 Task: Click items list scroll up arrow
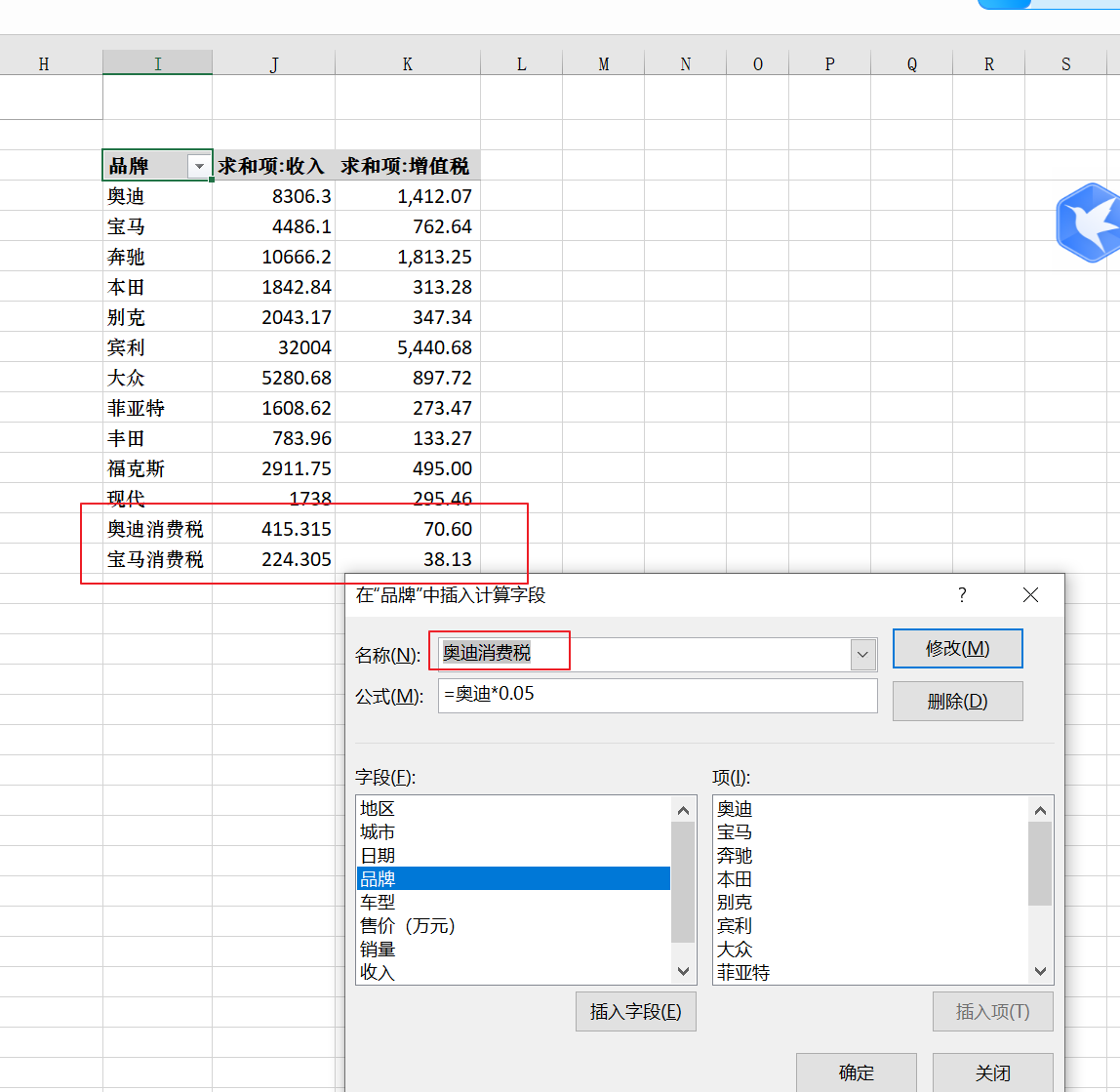pyautogui.click(x=1040, y=810)
